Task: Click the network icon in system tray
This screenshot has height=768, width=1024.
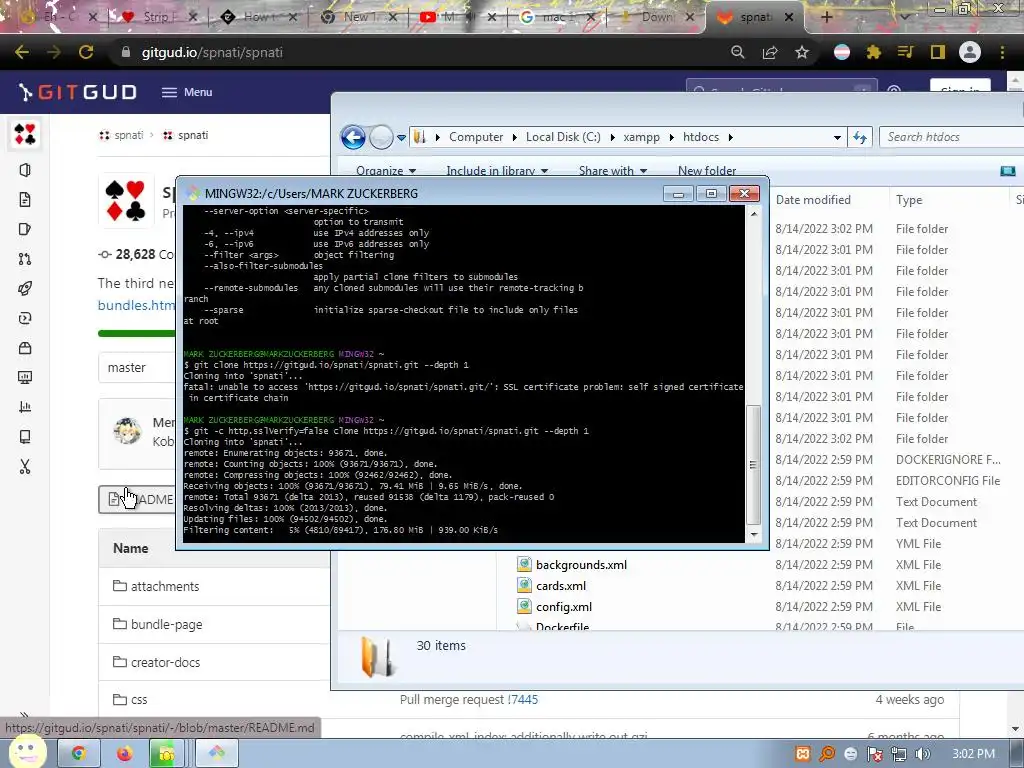Action: tap(899, 754)
